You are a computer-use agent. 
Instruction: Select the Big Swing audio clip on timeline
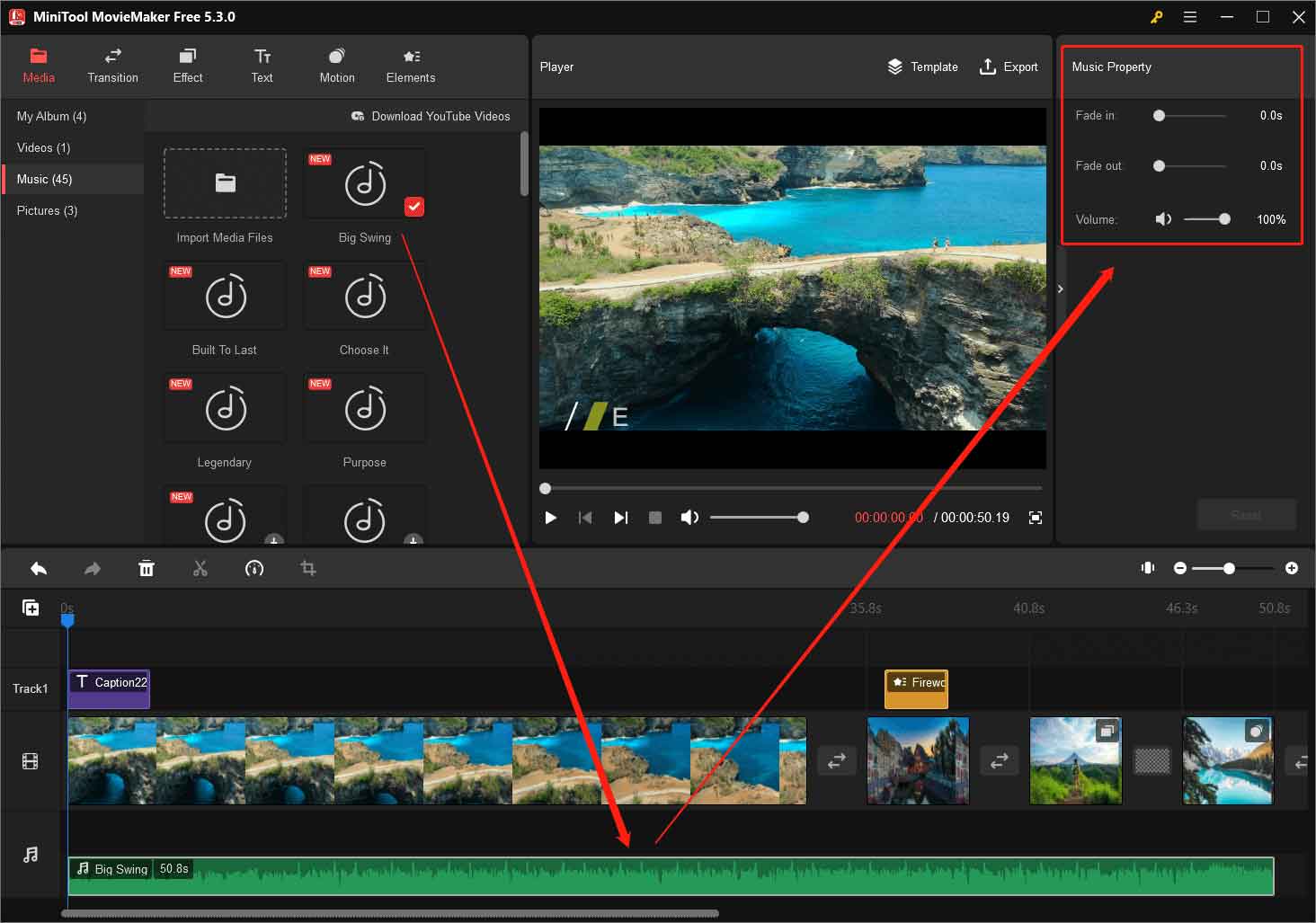671,876
